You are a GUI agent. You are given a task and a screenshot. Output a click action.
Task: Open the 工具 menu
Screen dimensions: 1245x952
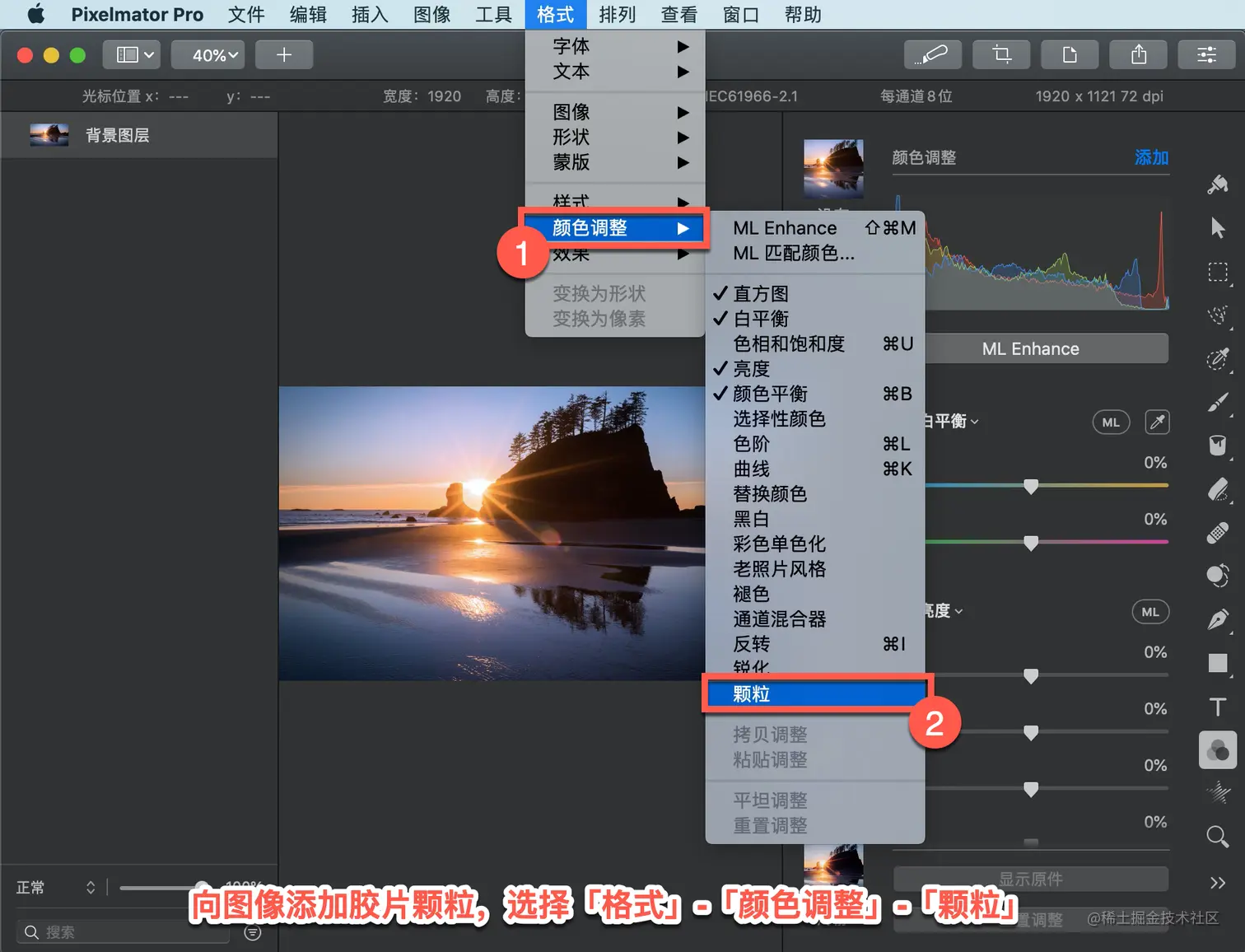pyautogui.click(x=493, y=14)
